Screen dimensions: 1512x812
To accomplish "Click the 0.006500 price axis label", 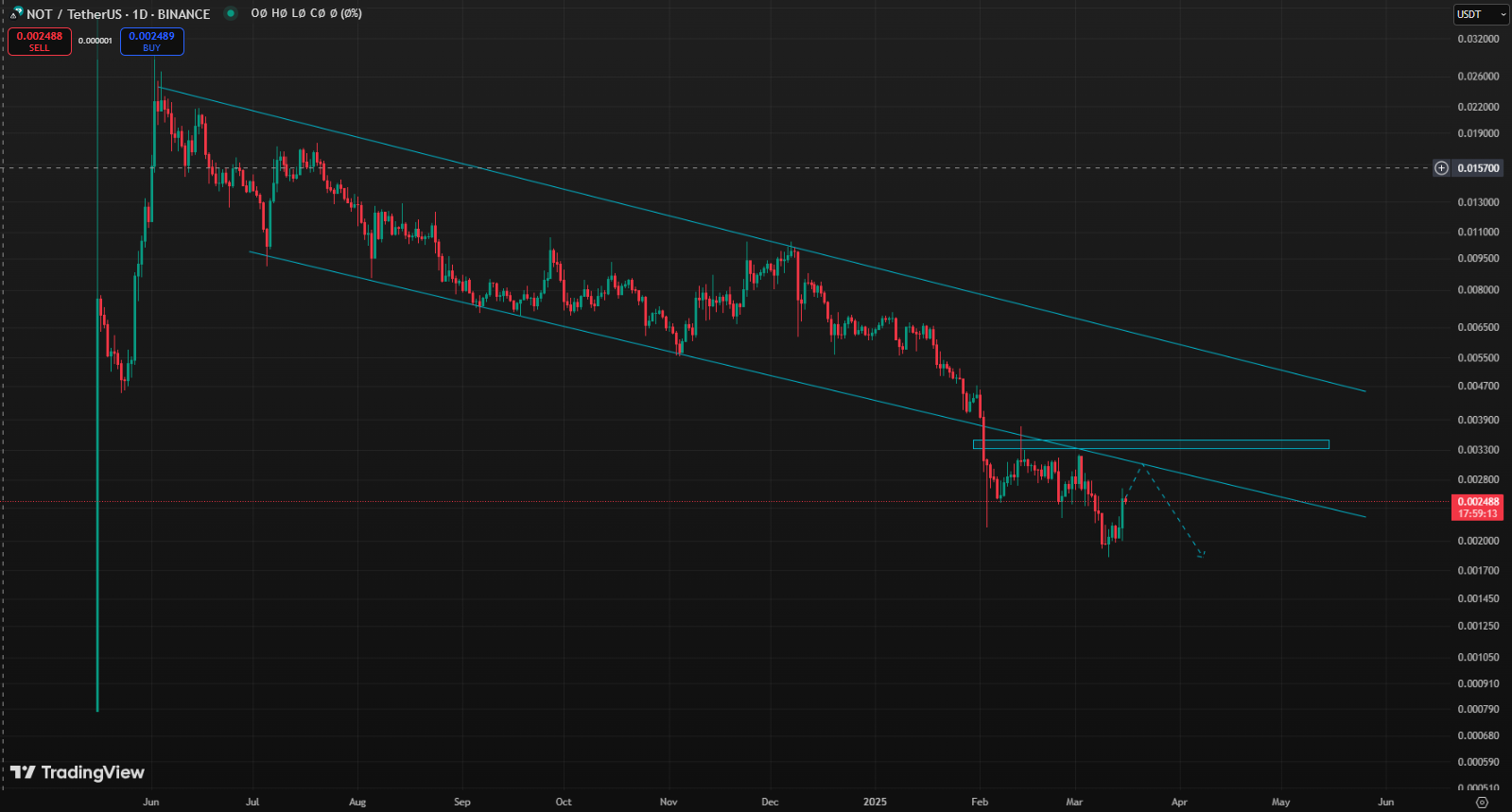I will (1478, 327).
